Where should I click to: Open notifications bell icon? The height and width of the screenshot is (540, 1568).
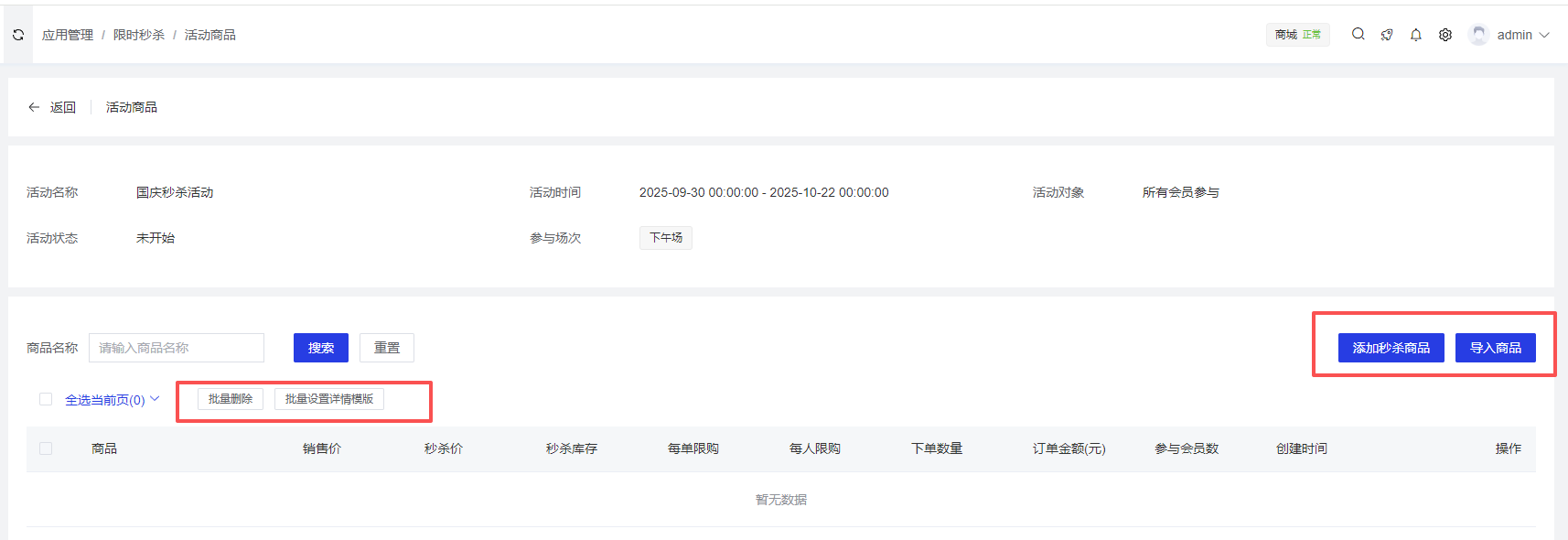click(x=1416, y=35)
